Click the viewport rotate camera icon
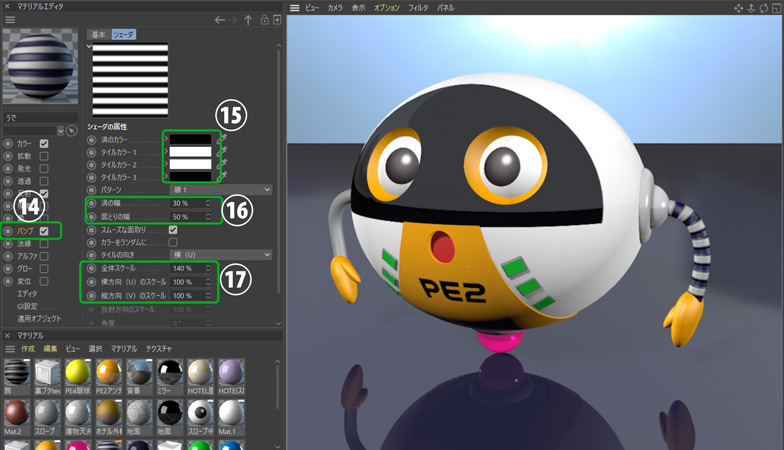This screenshot has width=784, height=450. (765, 7)
